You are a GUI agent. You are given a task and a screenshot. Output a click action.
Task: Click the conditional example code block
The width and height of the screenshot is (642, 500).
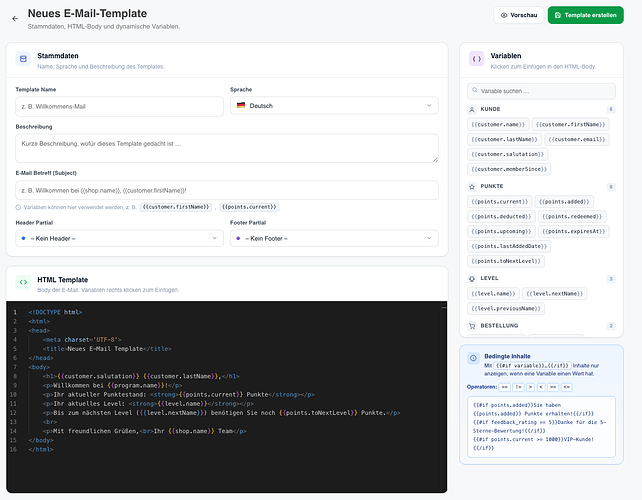[541, 427]
